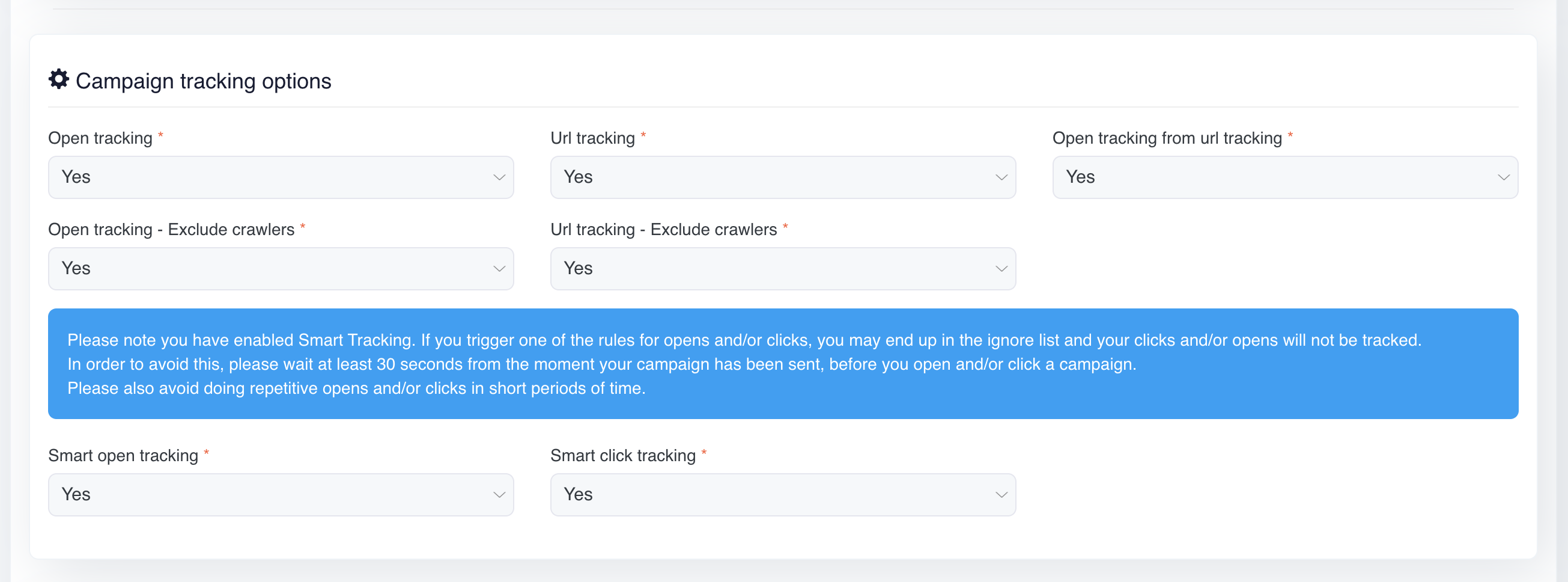Click the Smart open tracking label
This screenshot has width=1568, height=582.
[123, 456]
